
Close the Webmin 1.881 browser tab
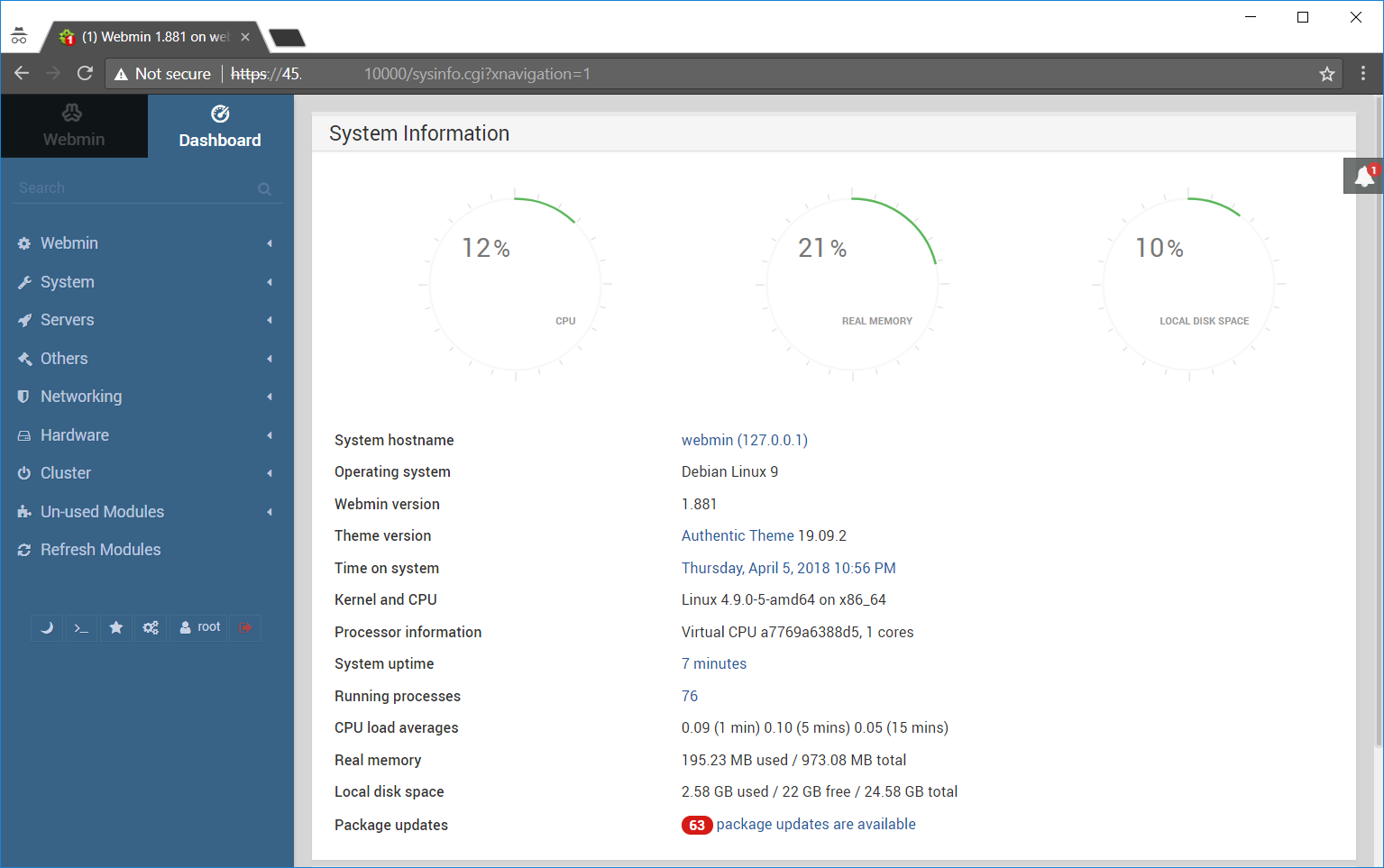[245, 37]
